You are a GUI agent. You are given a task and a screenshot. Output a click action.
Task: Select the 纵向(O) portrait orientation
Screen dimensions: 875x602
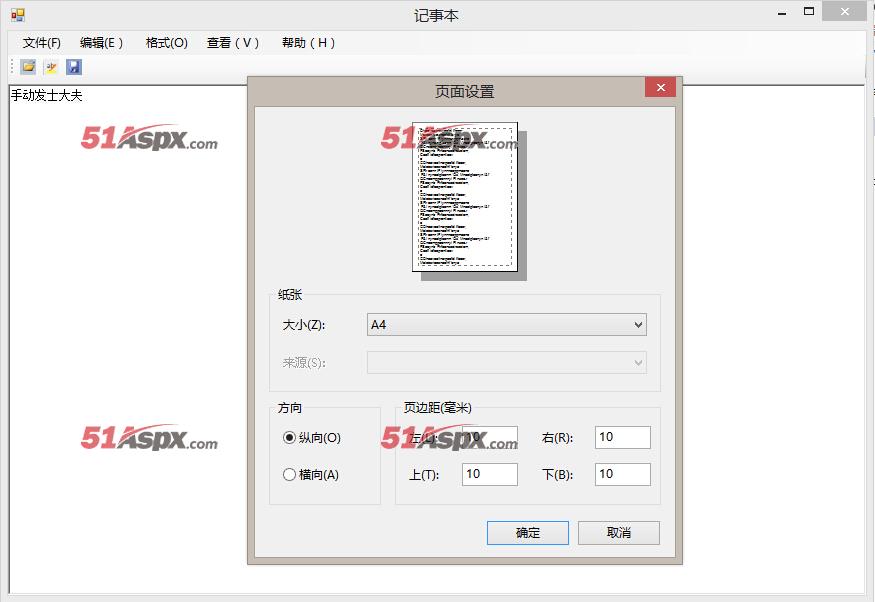pos(312,437)
